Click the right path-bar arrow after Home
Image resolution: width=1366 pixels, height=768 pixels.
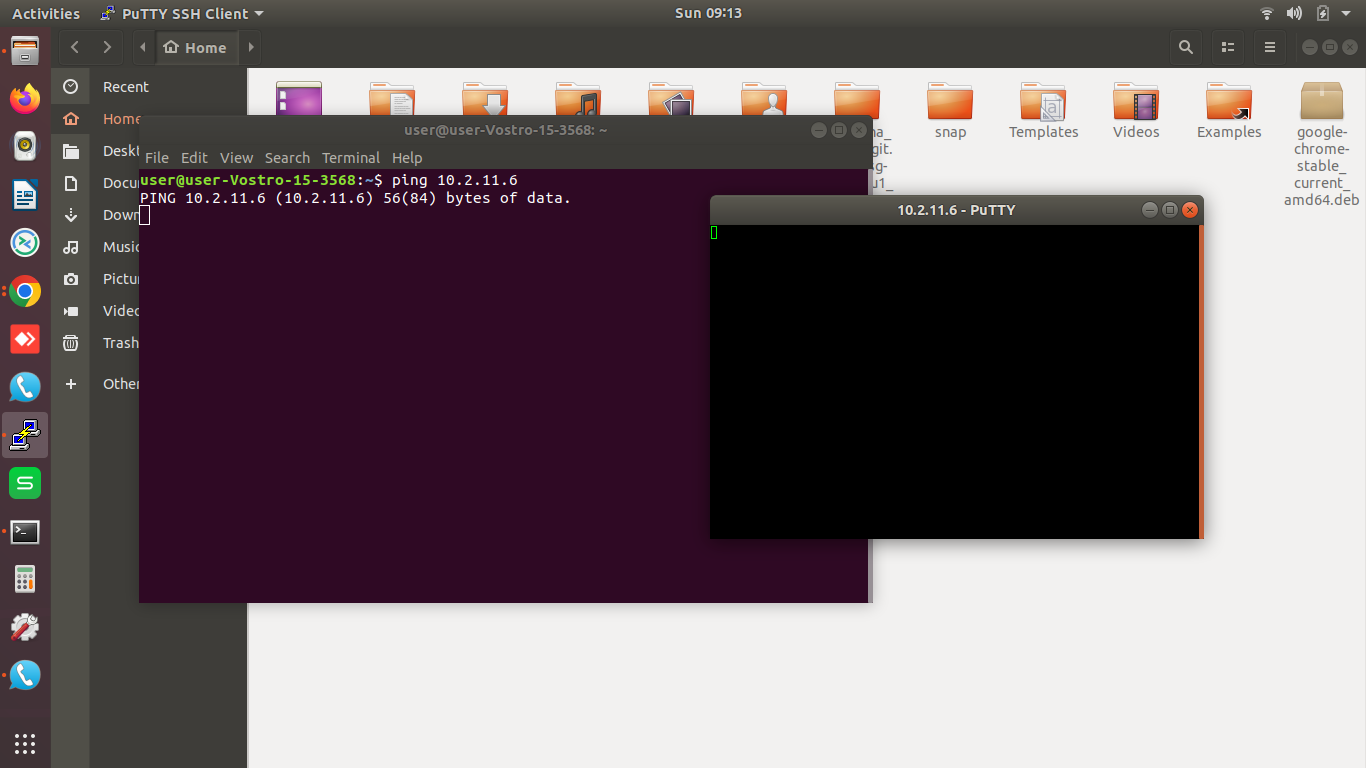[x=250, y=47]
